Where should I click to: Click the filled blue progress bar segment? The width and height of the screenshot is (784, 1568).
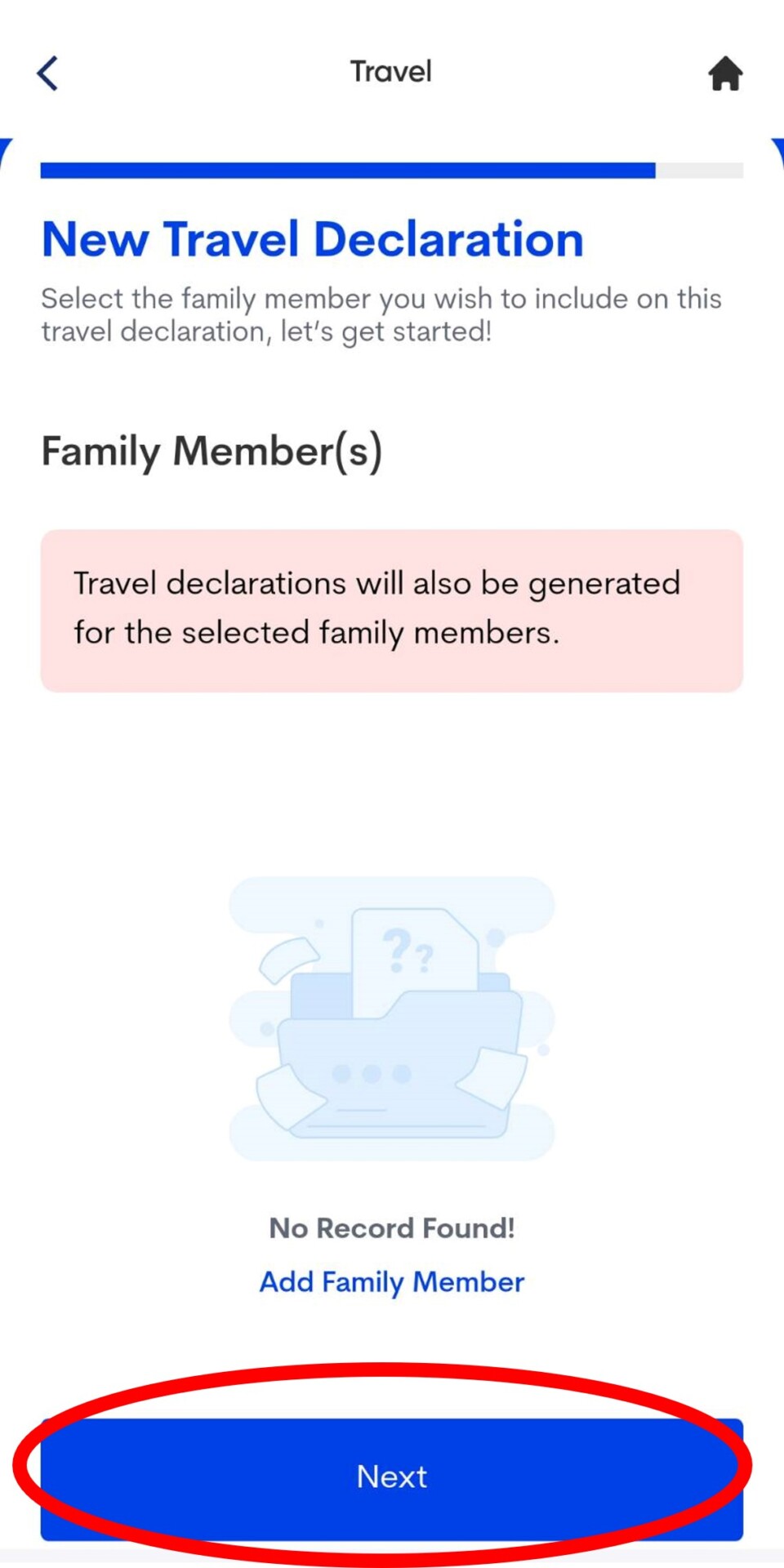pyautogui.click(x=348, y=171)
